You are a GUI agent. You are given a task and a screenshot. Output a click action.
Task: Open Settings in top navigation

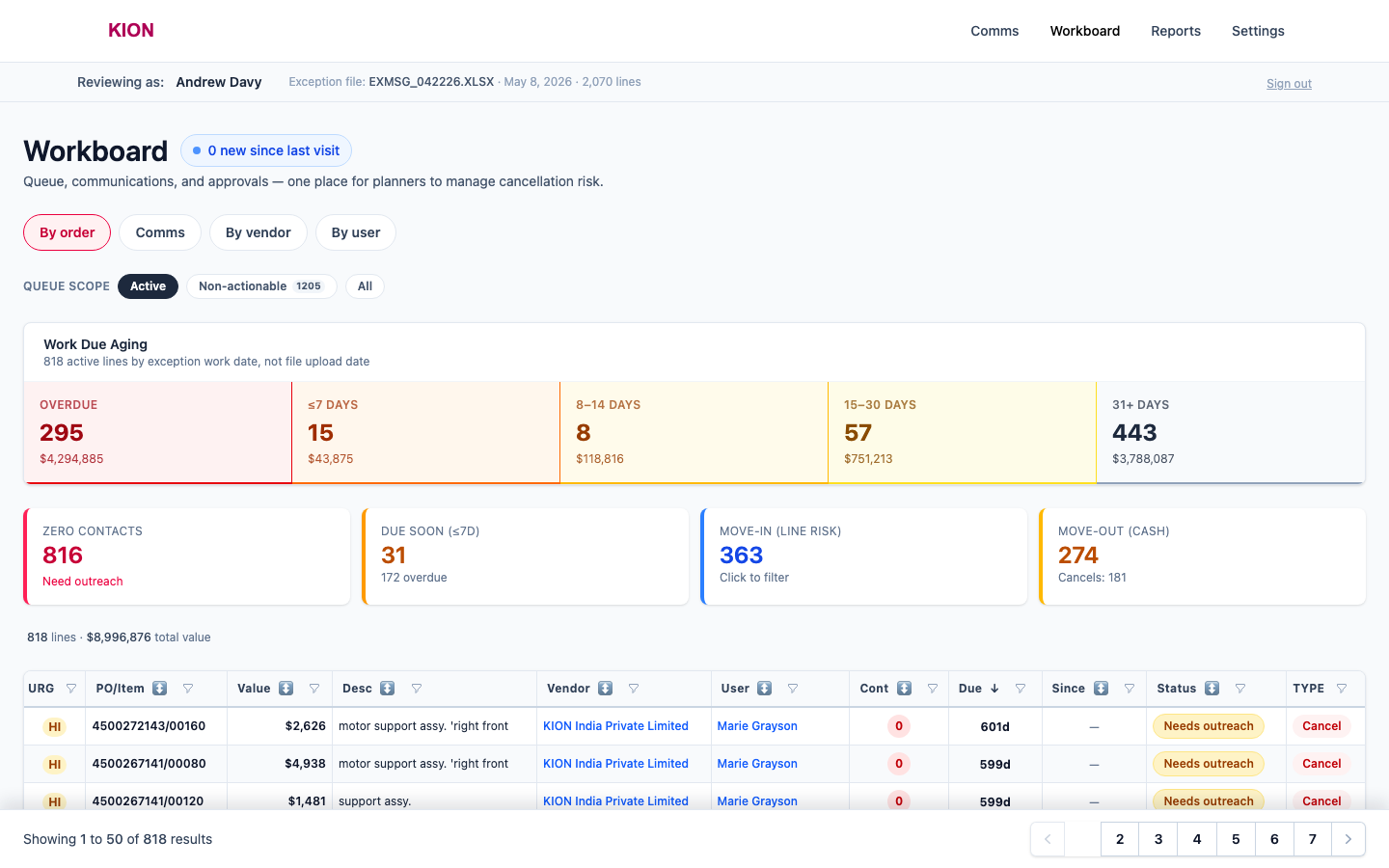(x=1258, y=31)
